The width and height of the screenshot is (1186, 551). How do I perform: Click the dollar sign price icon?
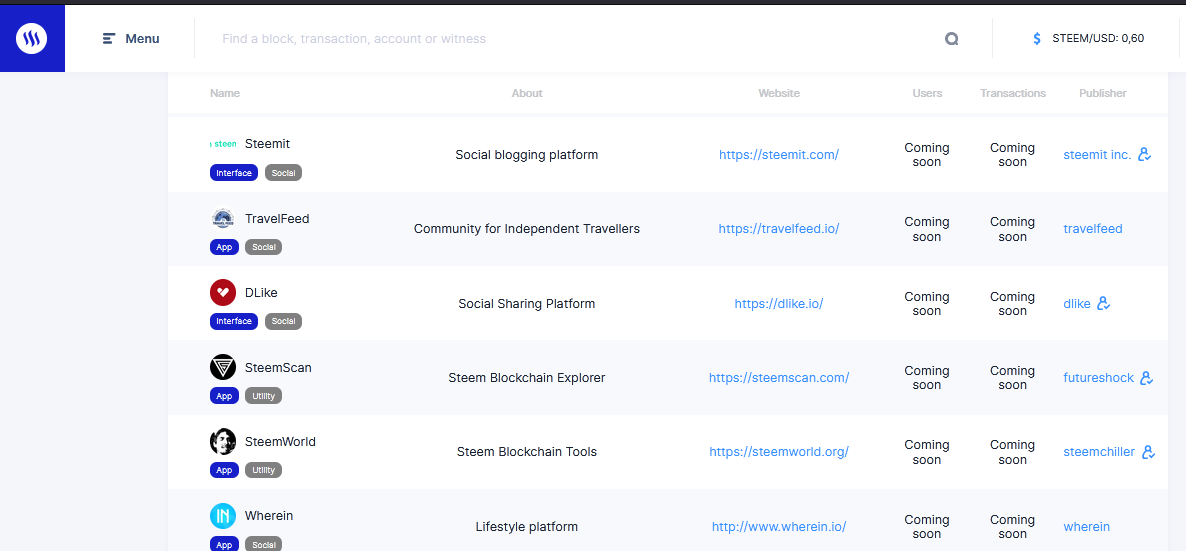tap(1037, 39)
